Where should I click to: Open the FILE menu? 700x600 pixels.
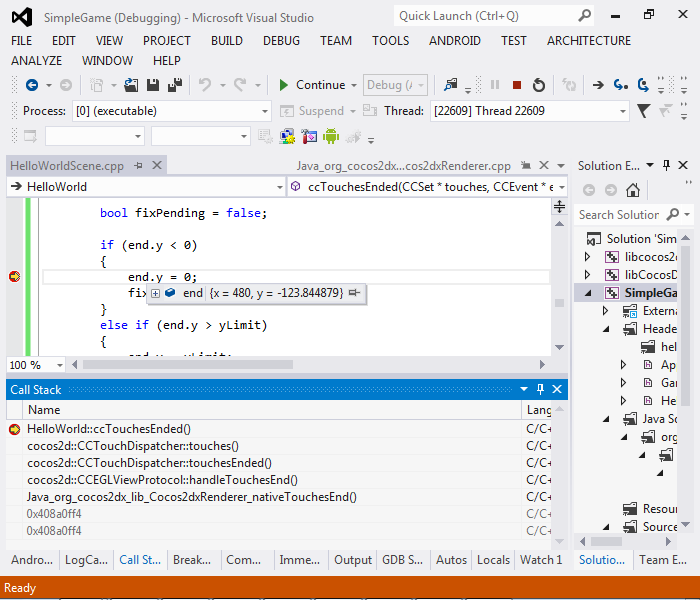tap(21, 41)
